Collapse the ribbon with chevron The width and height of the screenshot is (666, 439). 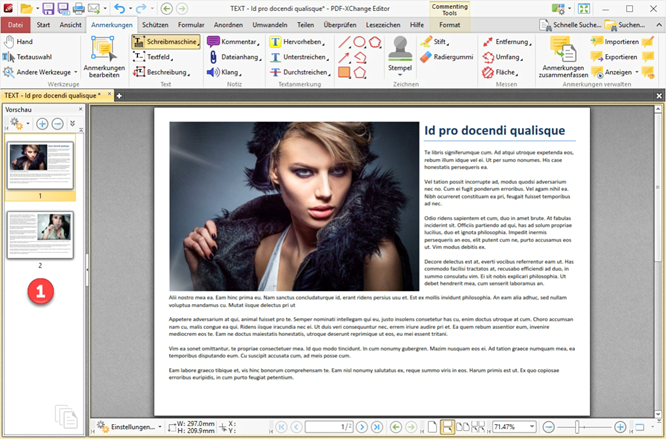click(x=658, y=25)
